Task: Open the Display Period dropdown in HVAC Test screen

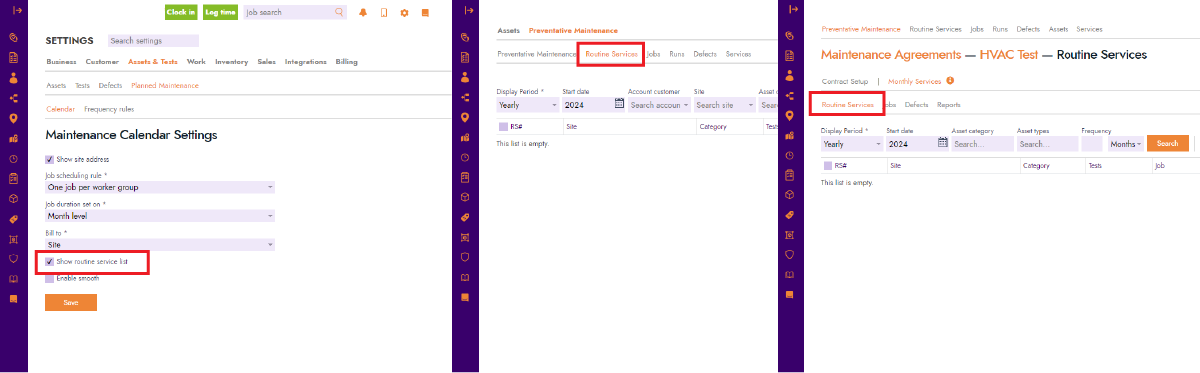Action: click(852, 144)
